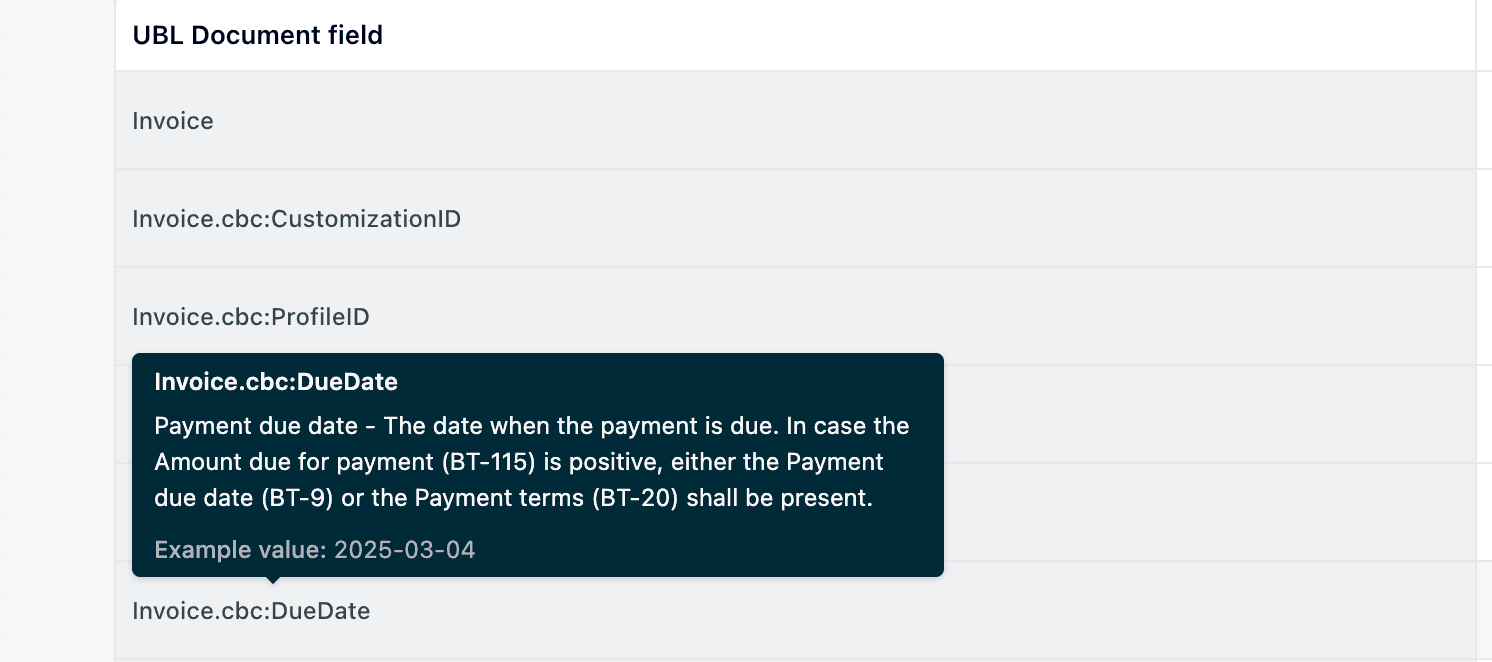This screenshot has height=662, width=1492.
Task: Click the bold Invoice.cbc:DueDate tooltip title
Action: [x=276, y=381]
